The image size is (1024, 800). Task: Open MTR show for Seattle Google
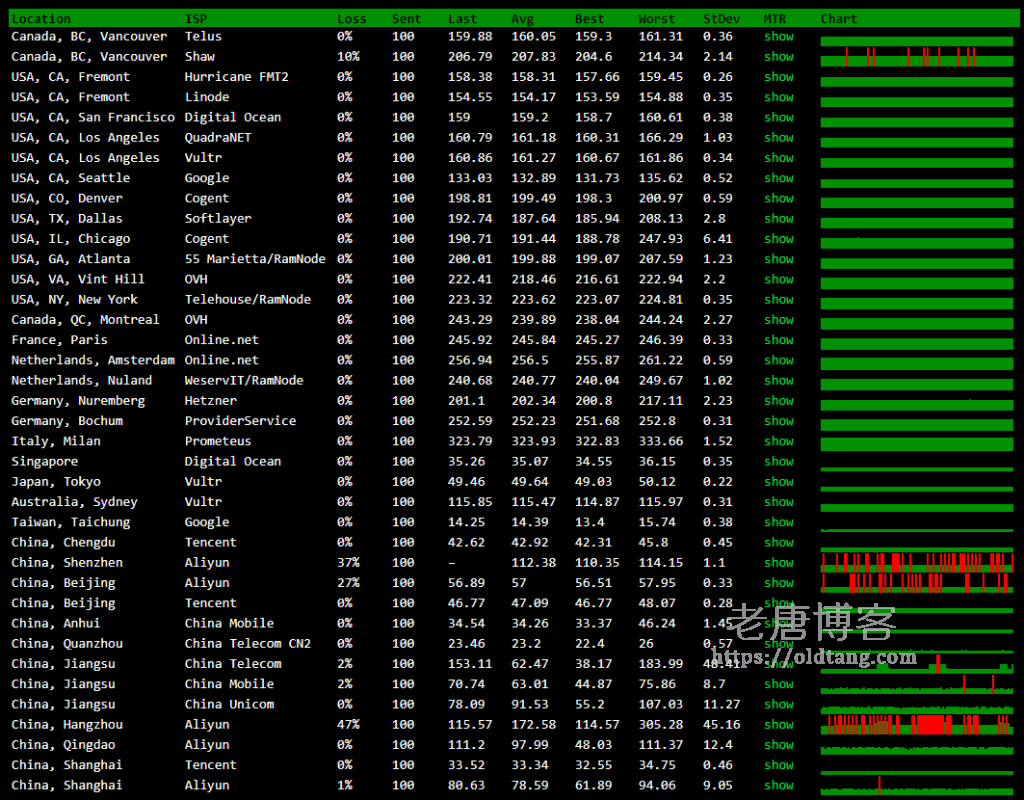tap(778, 178)
